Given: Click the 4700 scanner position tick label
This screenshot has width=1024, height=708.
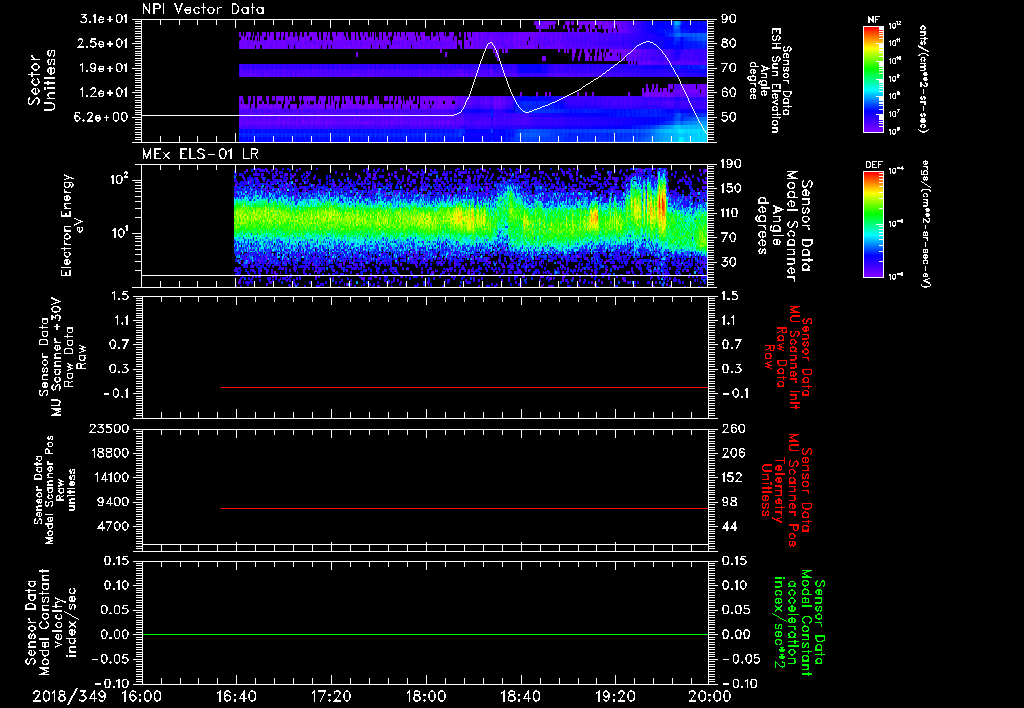Looking at the screenshot, I should click(113, 526).
